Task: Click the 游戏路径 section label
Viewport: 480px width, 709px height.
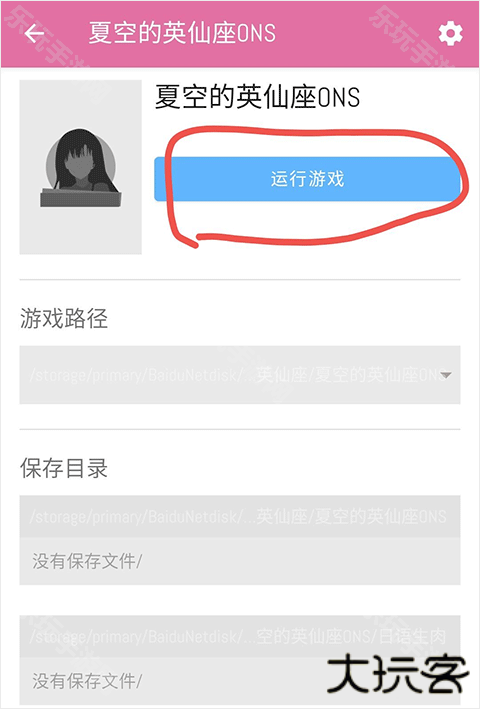Action: tap(64, 318)
